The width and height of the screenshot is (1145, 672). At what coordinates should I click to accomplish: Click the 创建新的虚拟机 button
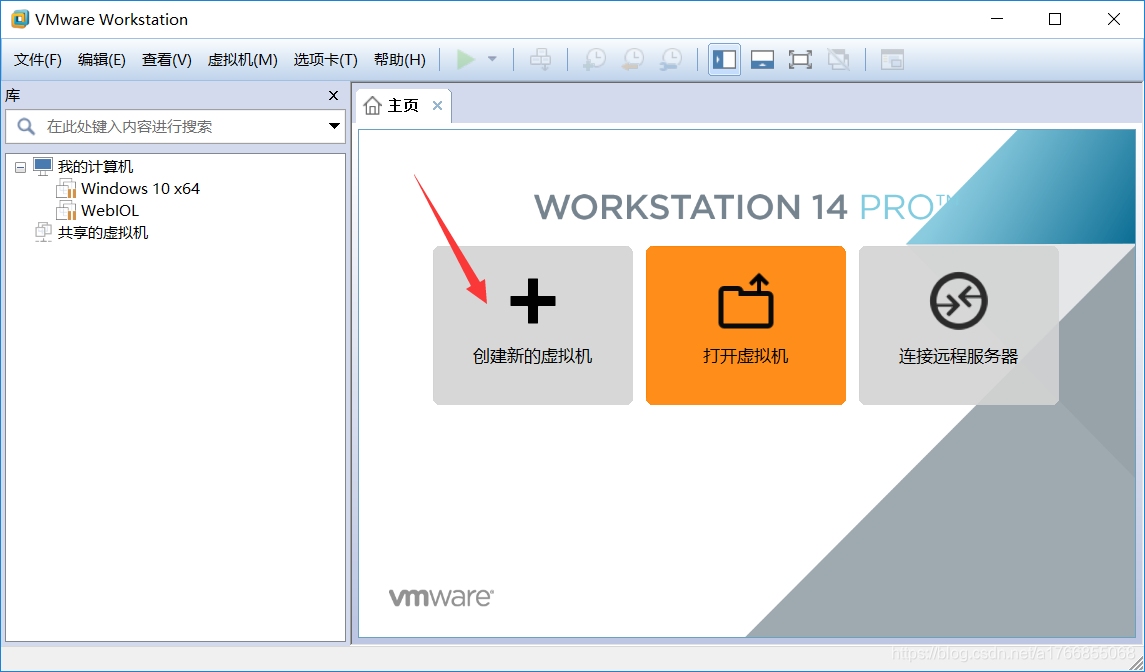[x=533, y=325]
